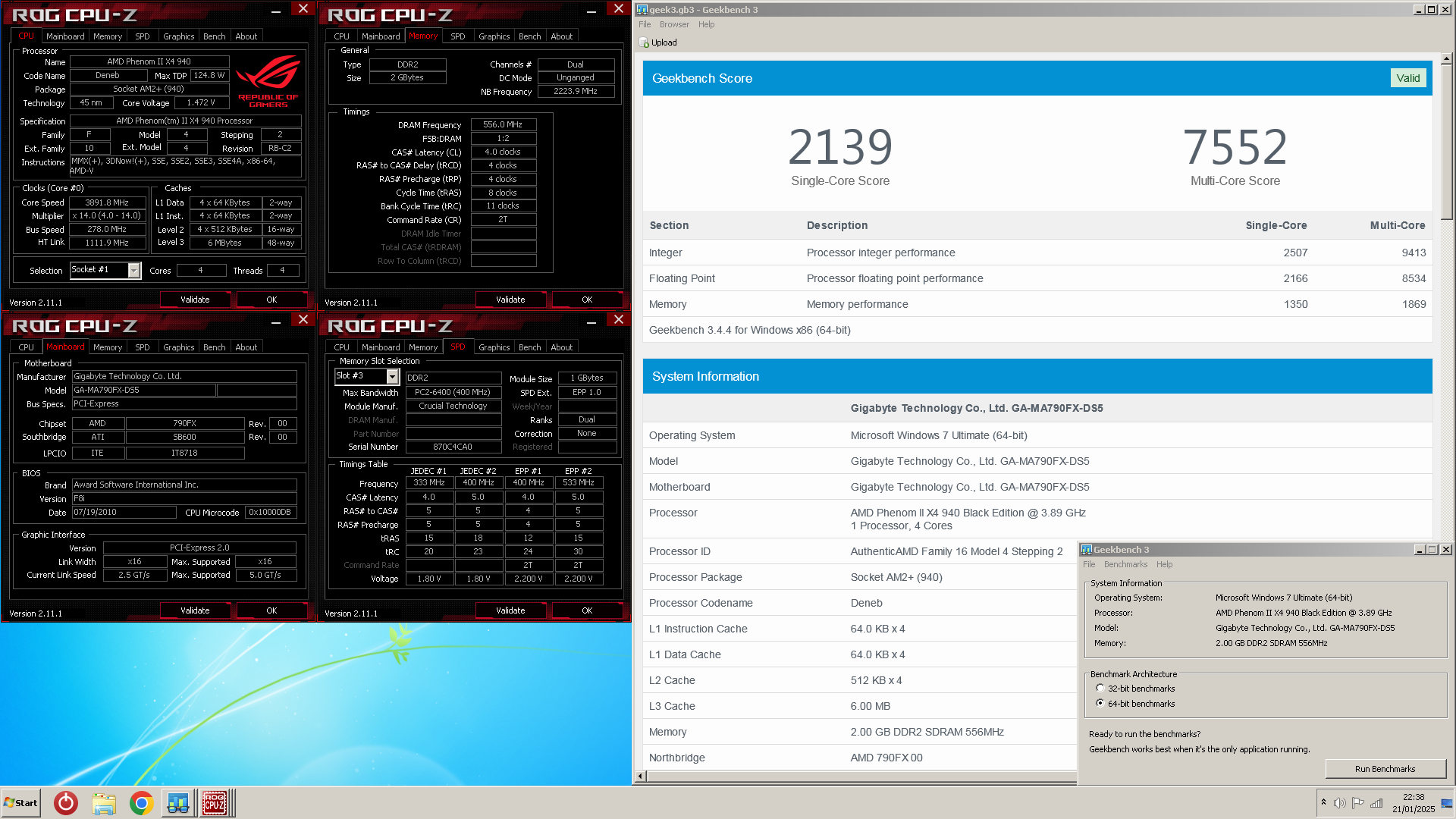Open Help menu in Geekbench 3 dialog
The height and width of the screenshot is (819, 1456).
click(x=1164, y=564)
